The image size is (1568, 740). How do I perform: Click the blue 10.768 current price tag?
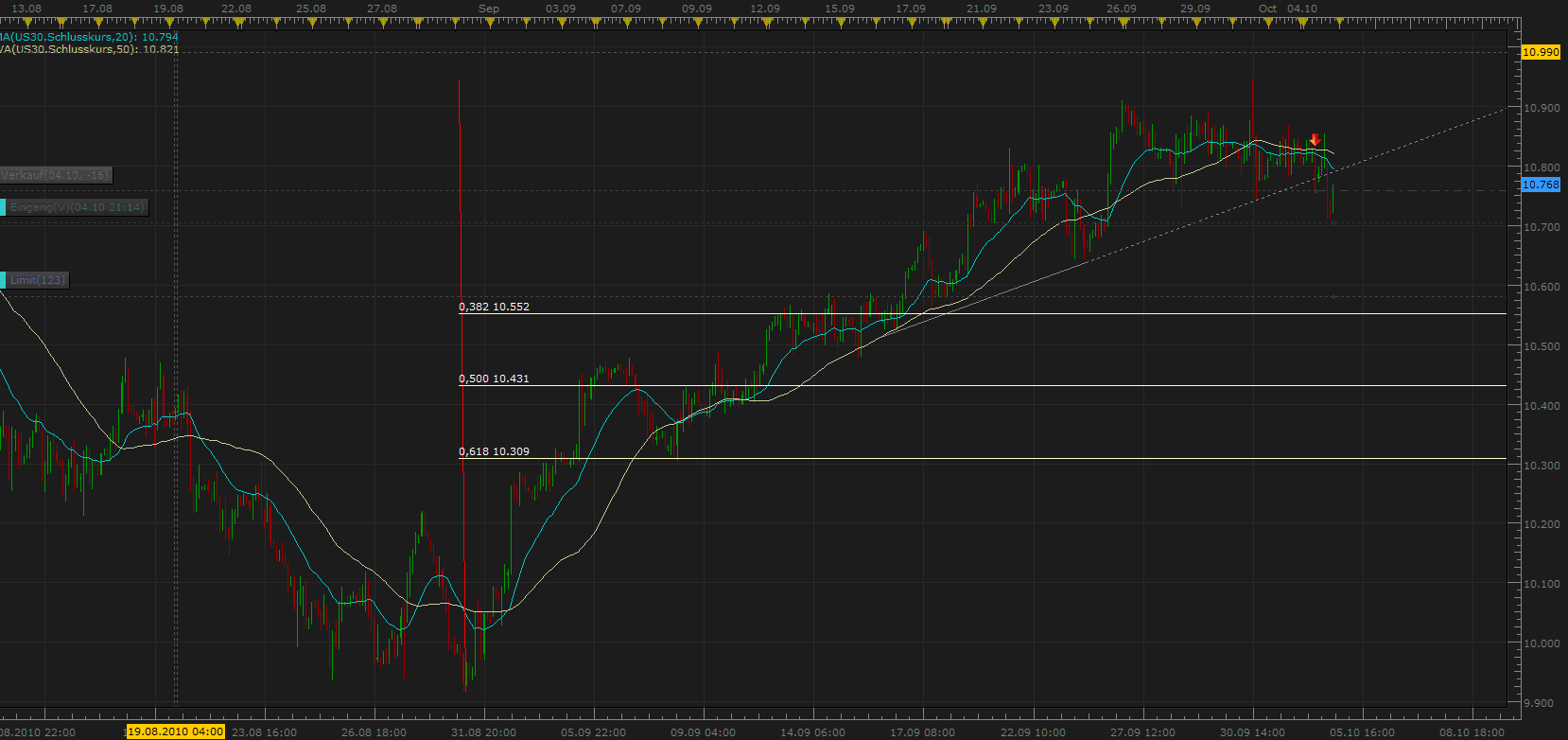1541,185
